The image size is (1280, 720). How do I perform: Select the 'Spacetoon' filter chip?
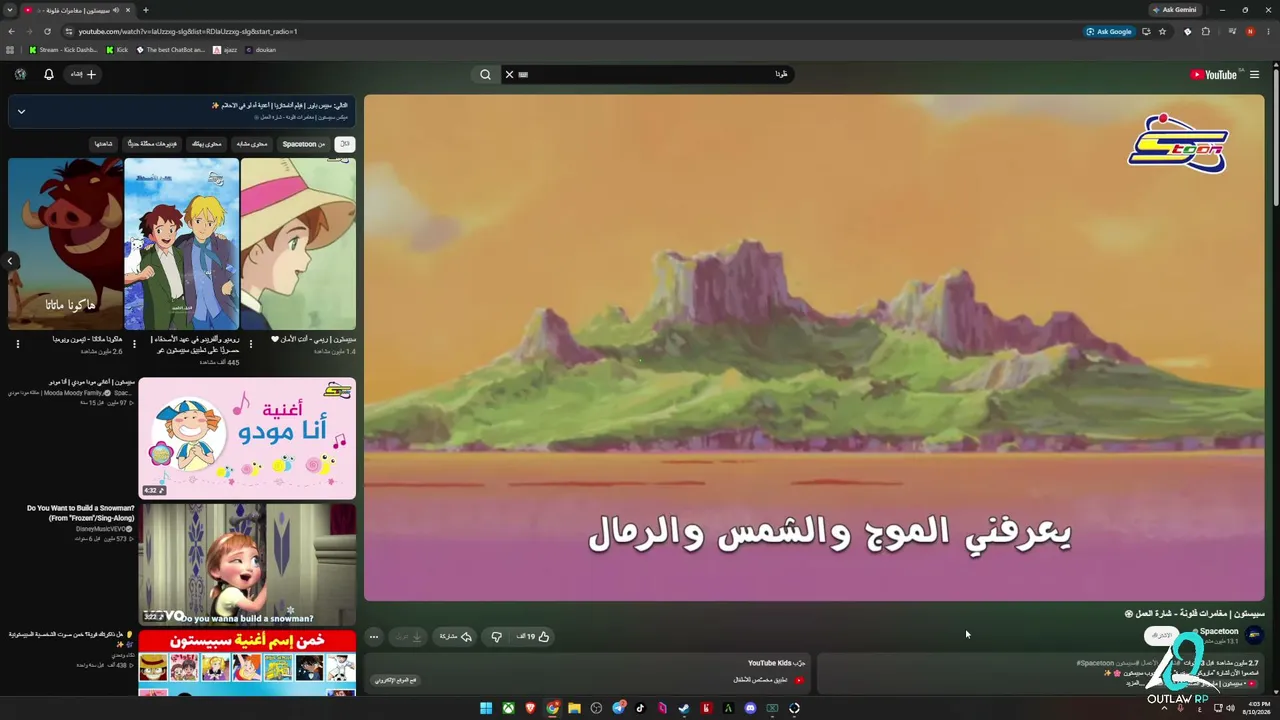click(304, 144)
